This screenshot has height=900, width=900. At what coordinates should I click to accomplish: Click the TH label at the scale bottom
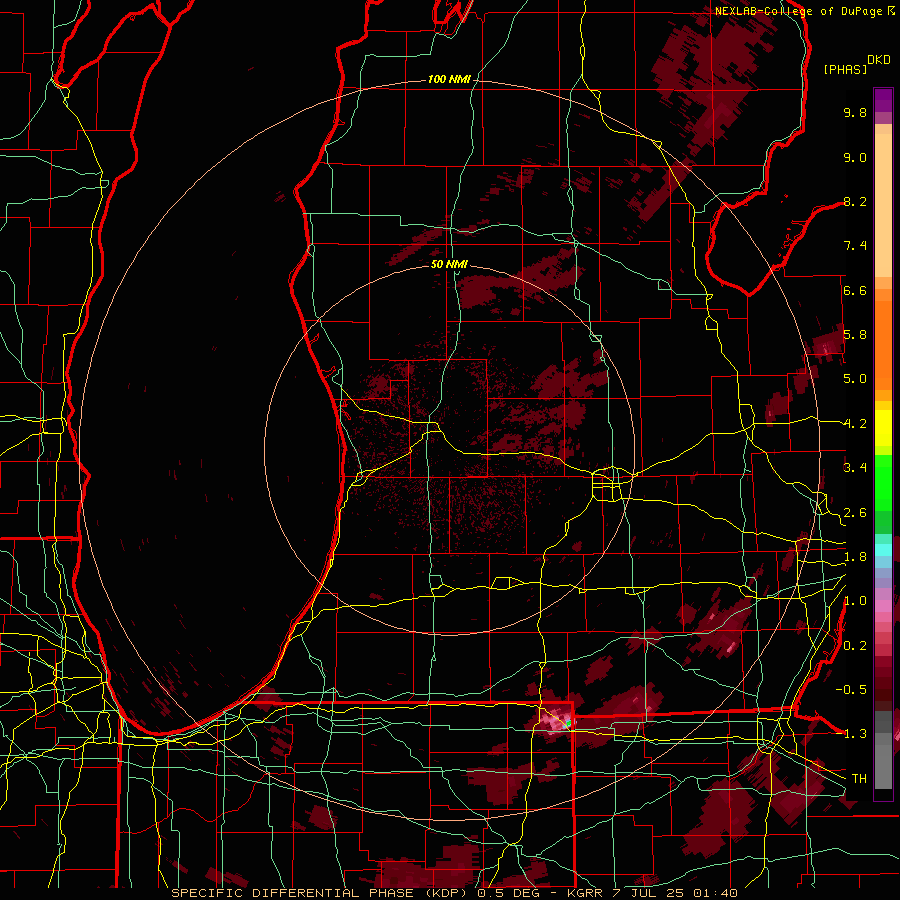click(859, 779)
